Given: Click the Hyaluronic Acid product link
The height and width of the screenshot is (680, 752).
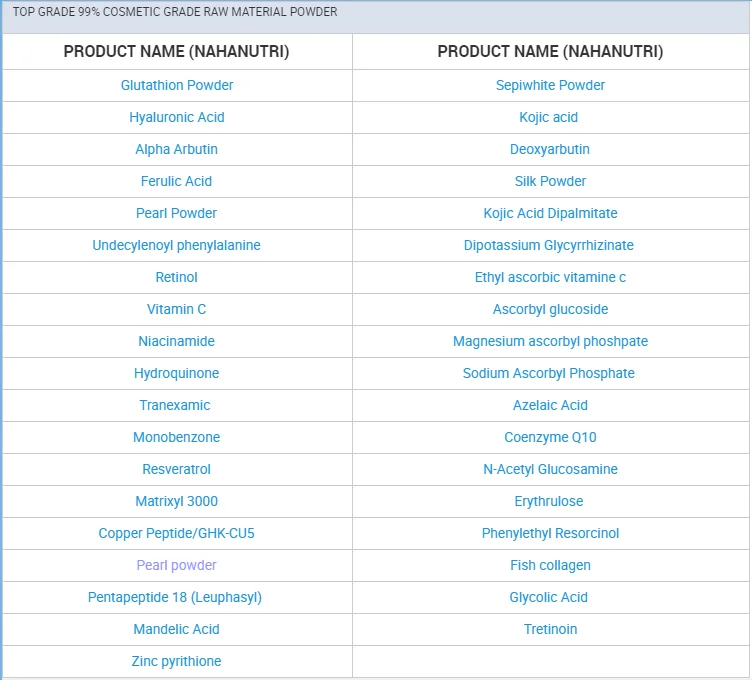Looking at the screenshot, I should [177, 117].
